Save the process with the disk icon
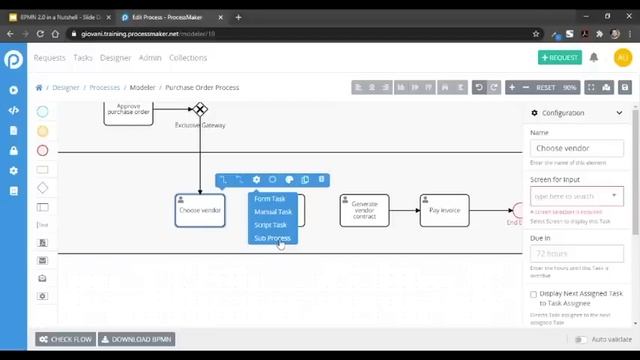 [x=625, y=87]
